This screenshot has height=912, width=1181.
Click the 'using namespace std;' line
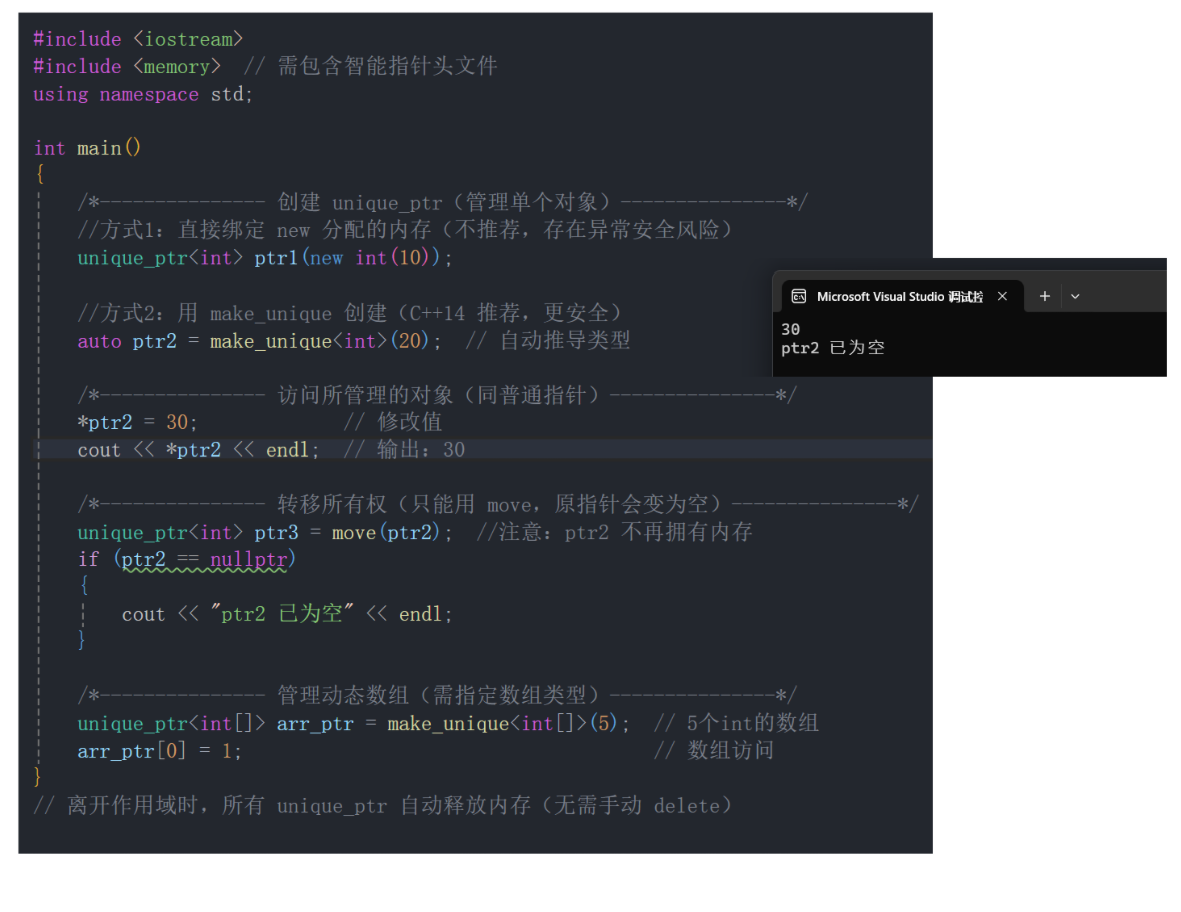(142, 94)
